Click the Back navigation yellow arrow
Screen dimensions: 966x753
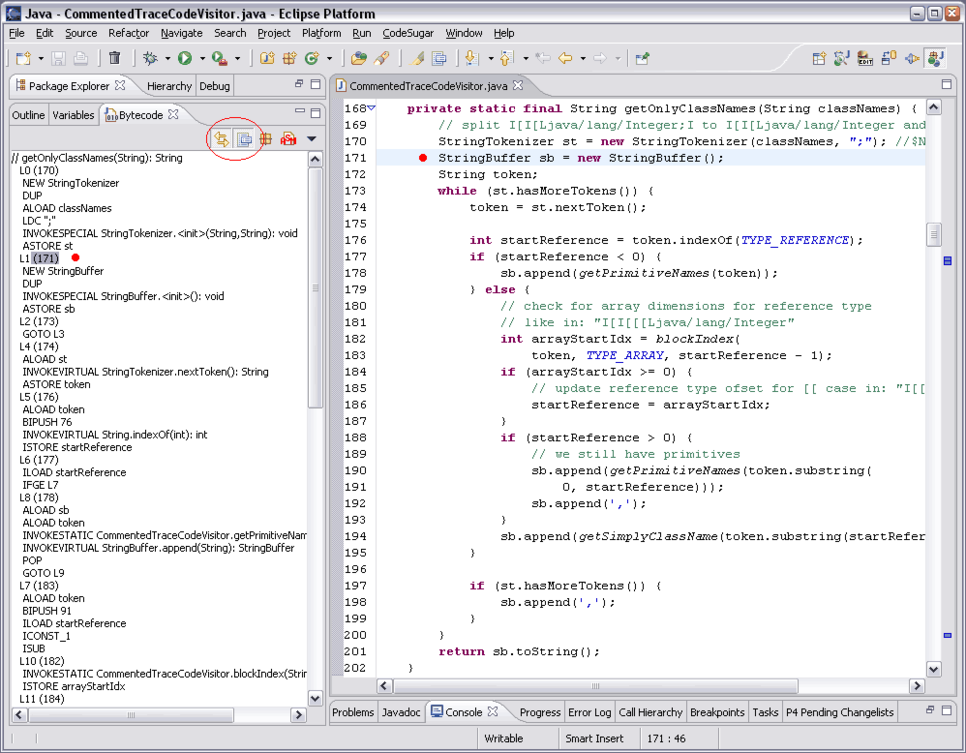coord(566,59)
